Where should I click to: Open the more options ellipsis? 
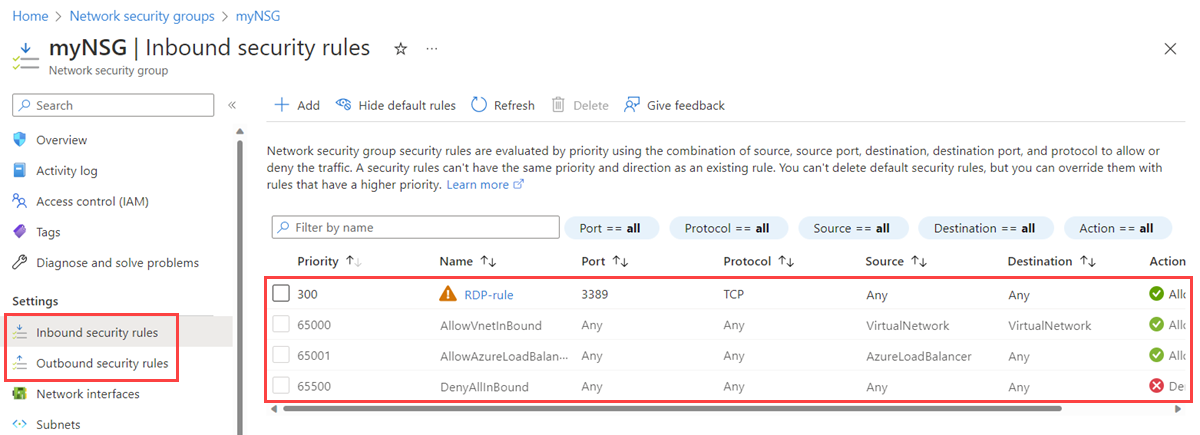432,49
